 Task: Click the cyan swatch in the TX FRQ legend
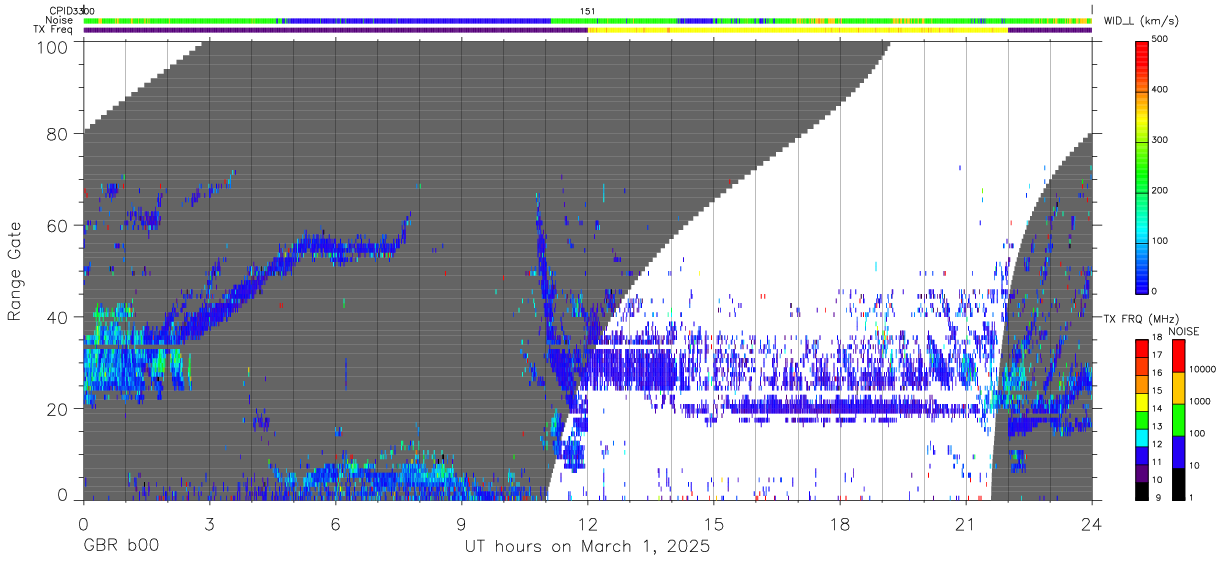(x=1142, y=437)
